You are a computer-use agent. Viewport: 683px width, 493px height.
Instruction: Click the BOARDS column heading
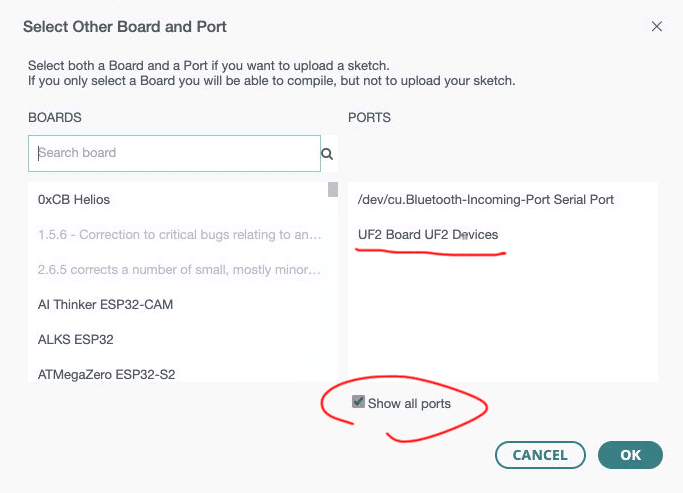(x=55, y=118)
